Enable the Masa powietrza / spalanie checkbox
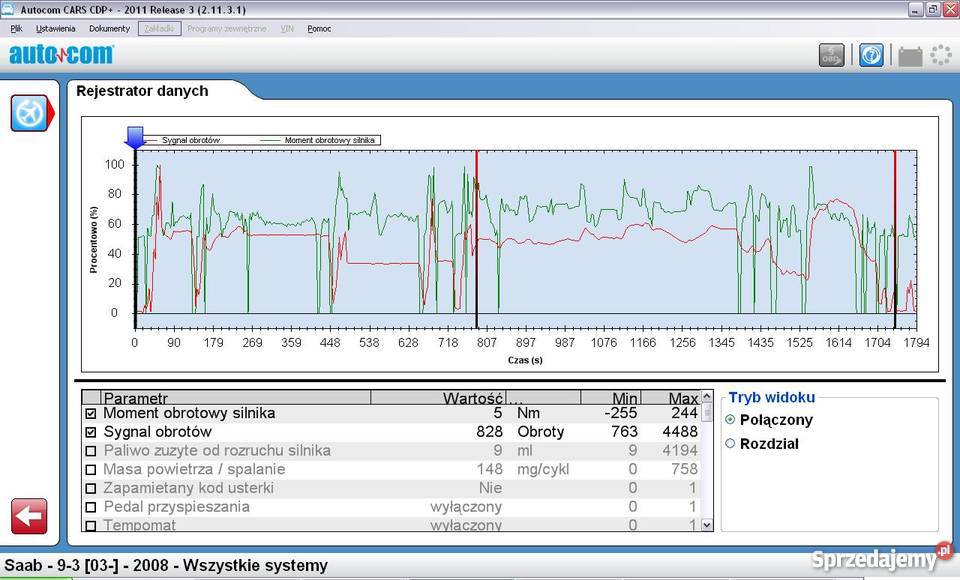This screenshot has width=960, height=580. click(92, 470)
